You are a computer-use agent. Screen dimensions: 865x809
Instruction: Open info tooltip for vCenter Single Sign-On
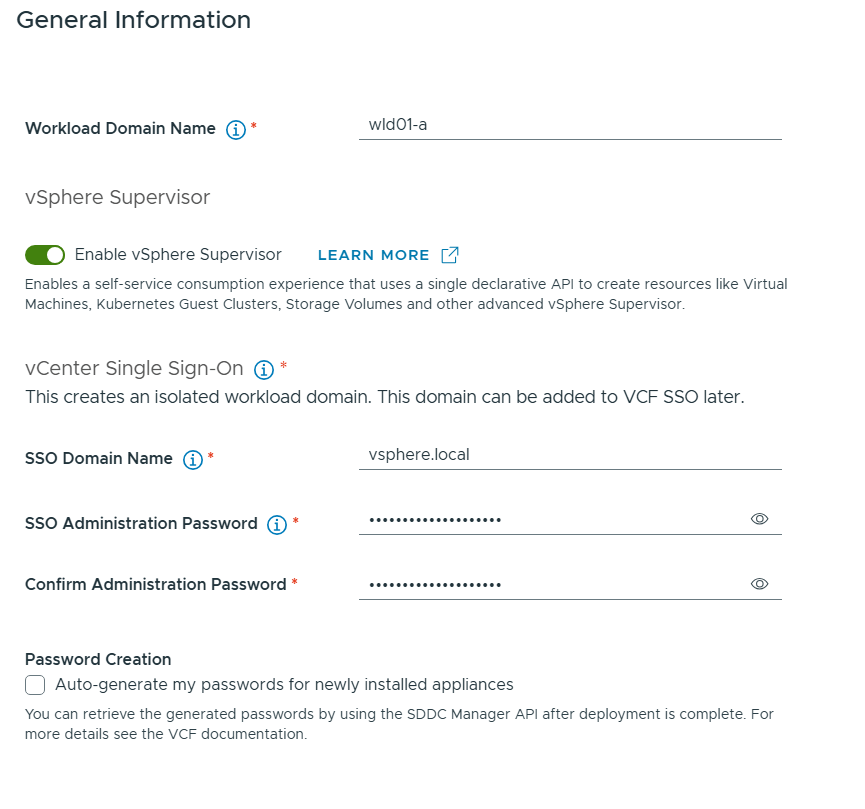264,370
